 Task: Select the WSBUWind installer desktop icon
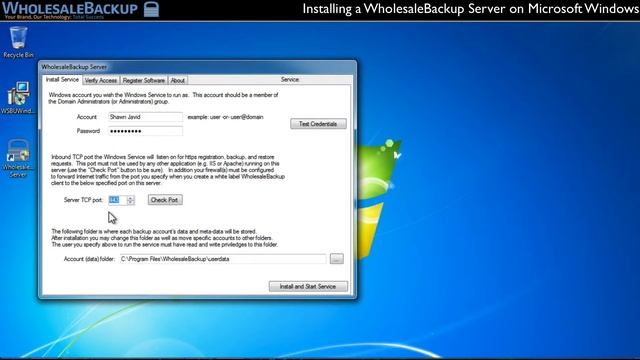(18, 97)
